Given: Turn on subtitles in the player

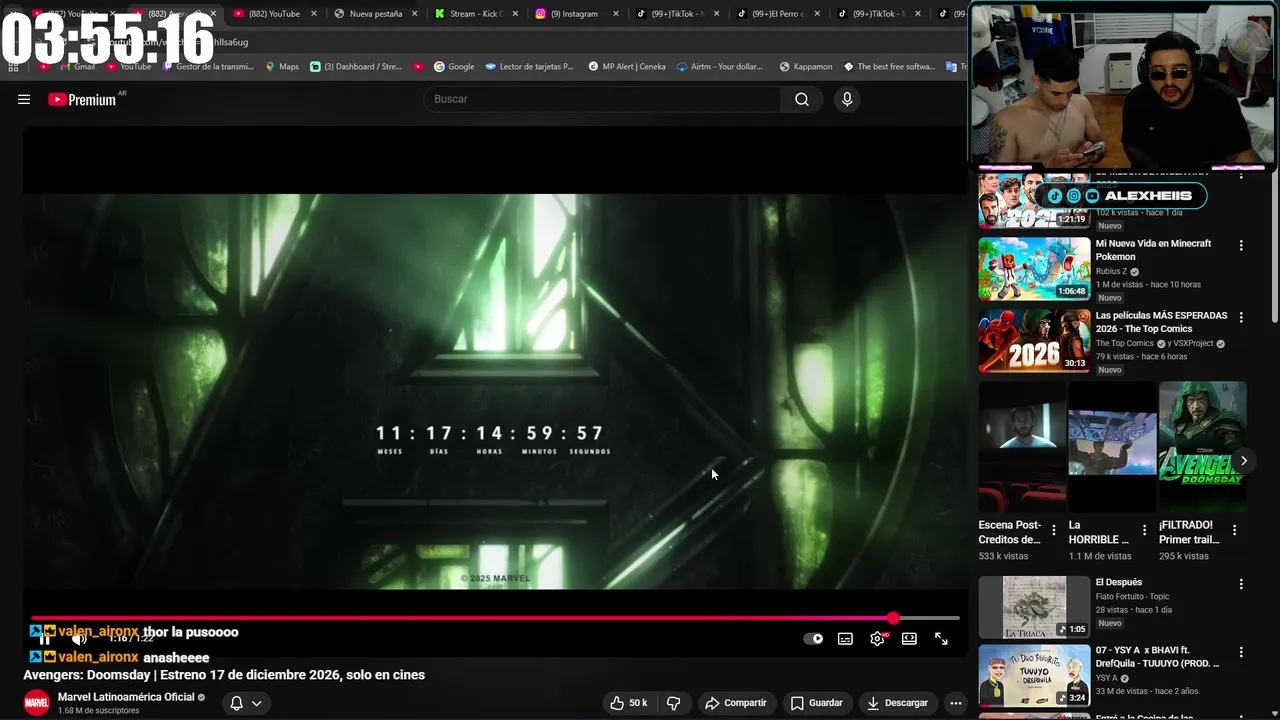Looking at the screenshot, I should click(845, 639).
